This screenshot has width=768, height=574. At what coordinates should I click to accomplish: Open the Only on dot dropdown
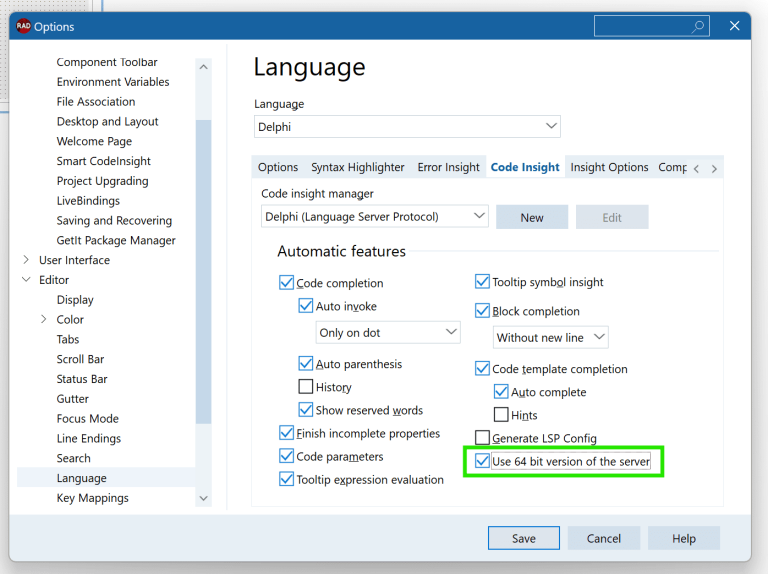click(388, 333)
